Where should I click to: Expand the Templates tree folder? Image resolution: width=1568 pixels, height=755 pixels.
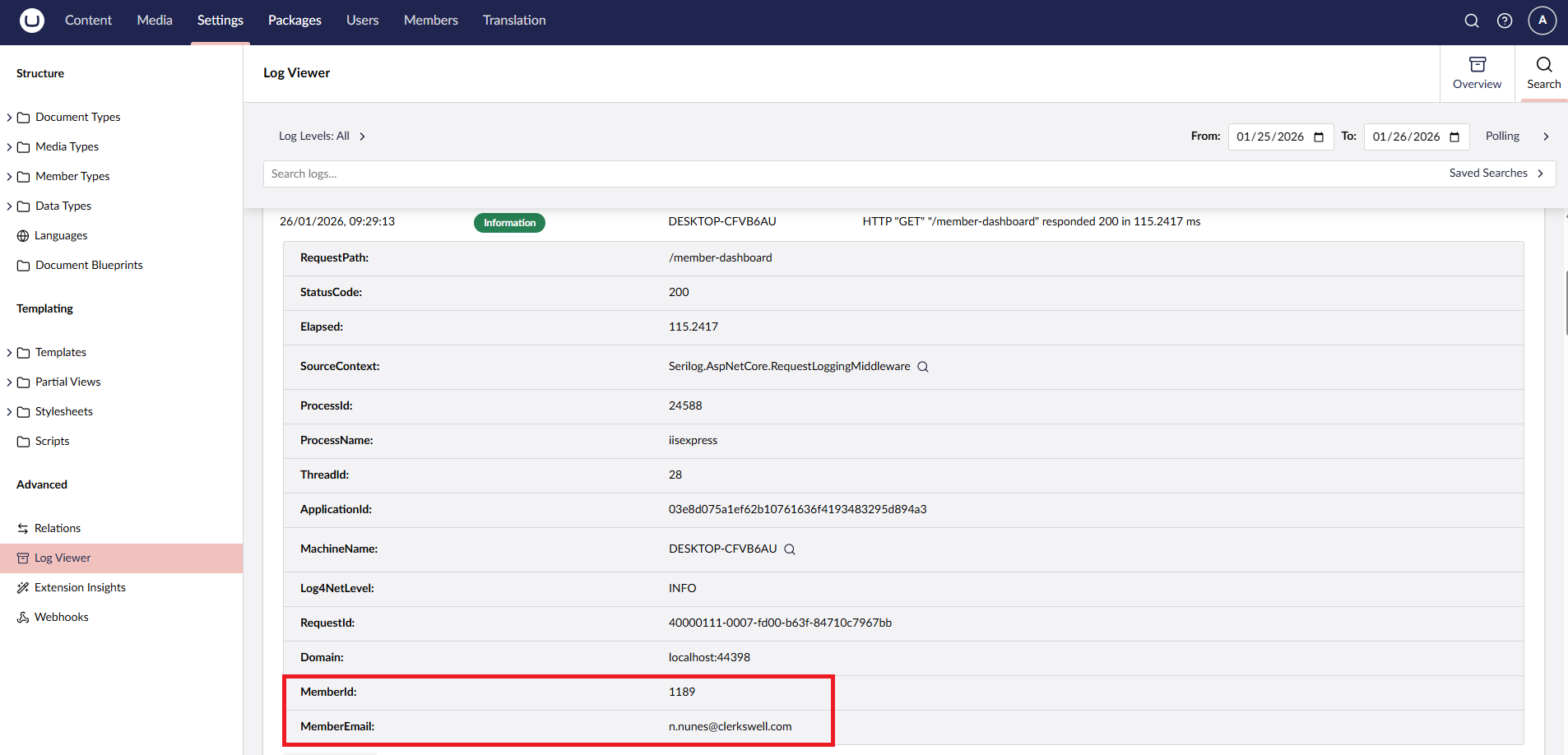pyautogui.click(x=9, y=353)
